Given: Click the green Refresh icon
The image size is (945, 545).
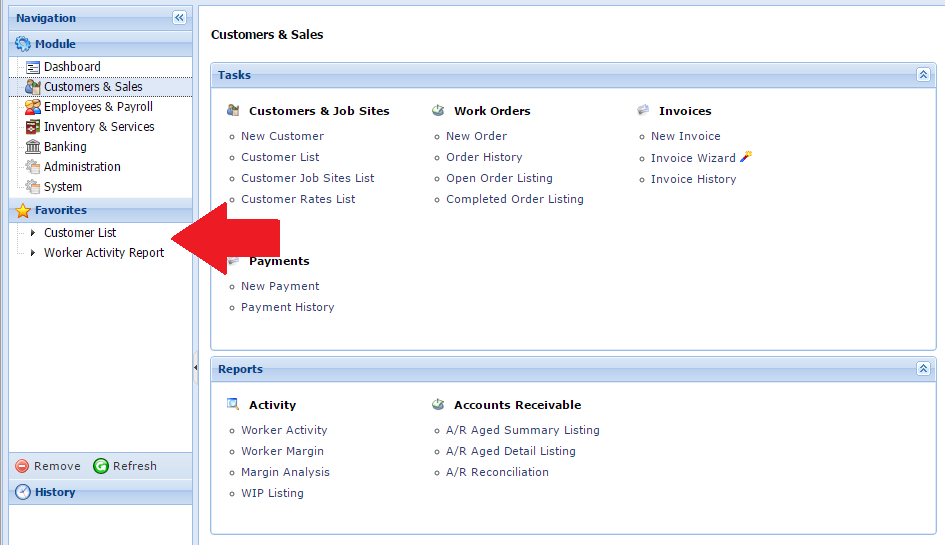Looking at the screenshot, I should tap(101, 466).
